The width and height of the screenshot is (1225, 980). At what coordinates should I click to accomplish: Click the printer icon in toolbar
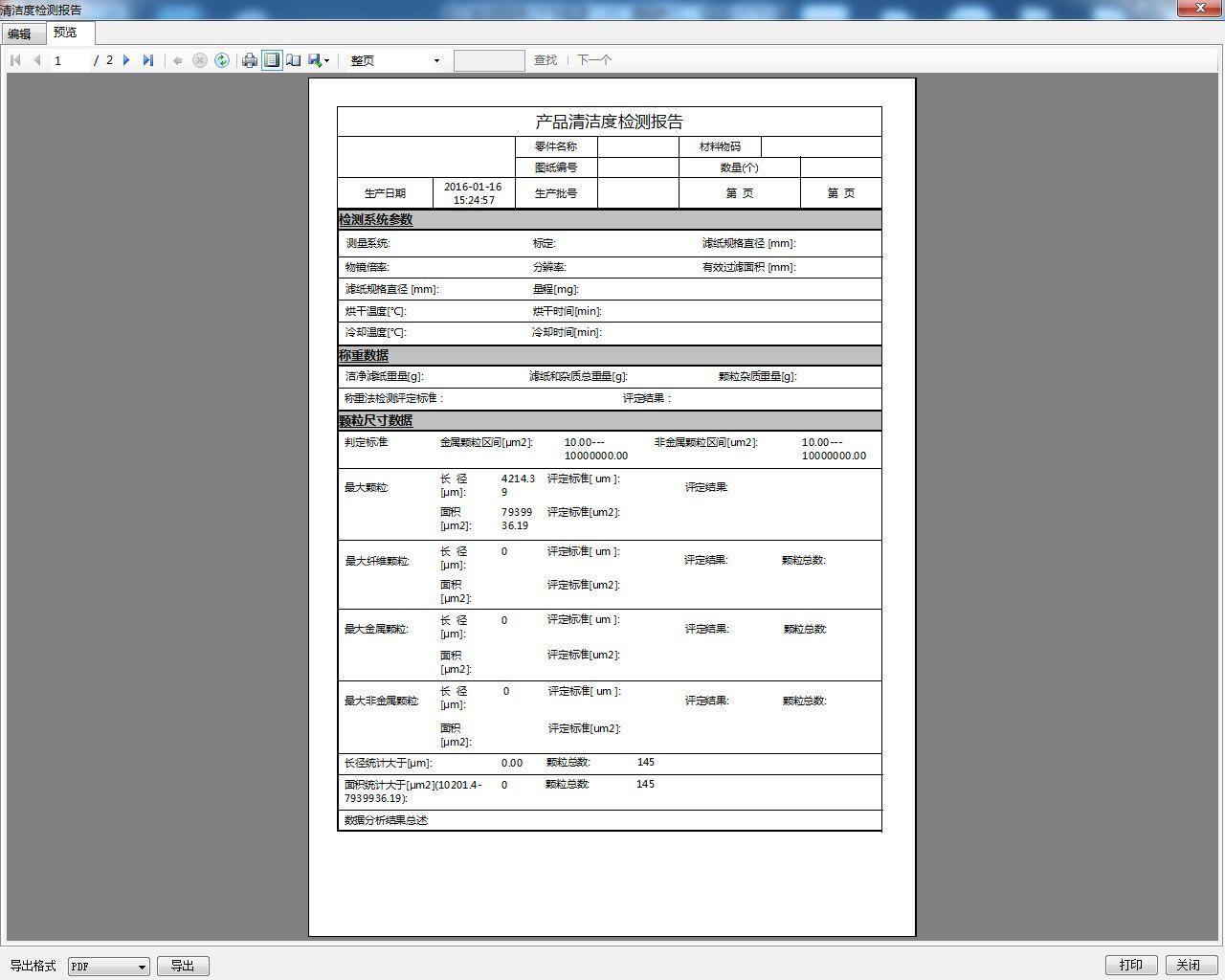pos(250,60)
